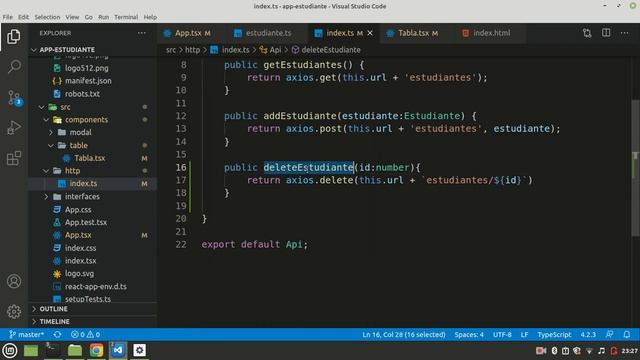Click the recording camera tray icon
This screenshot has width=640, height=360.
[x=541, y=351]
